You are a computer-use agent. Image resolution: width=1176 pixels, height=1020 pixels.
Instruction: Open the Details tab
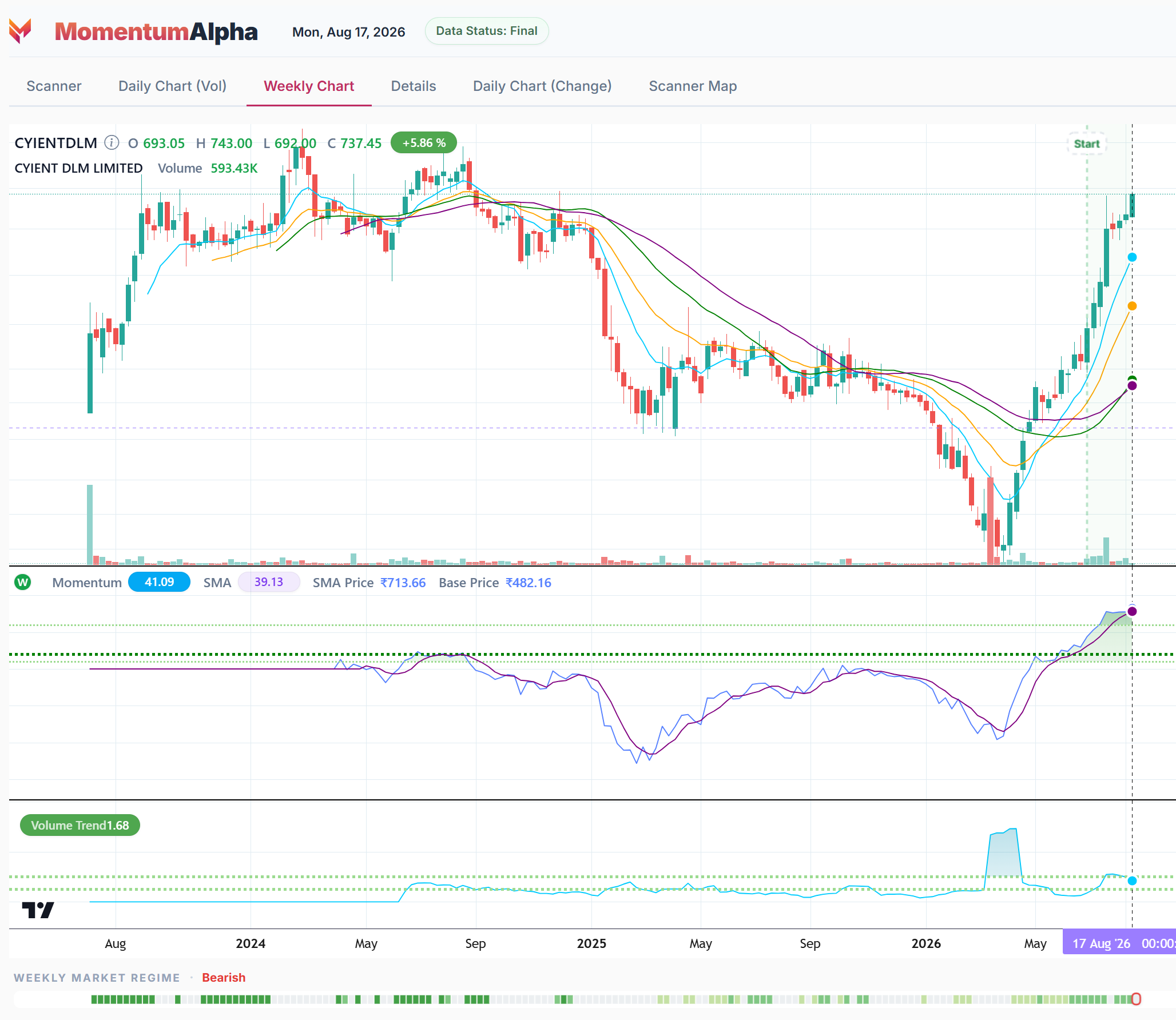414,86
